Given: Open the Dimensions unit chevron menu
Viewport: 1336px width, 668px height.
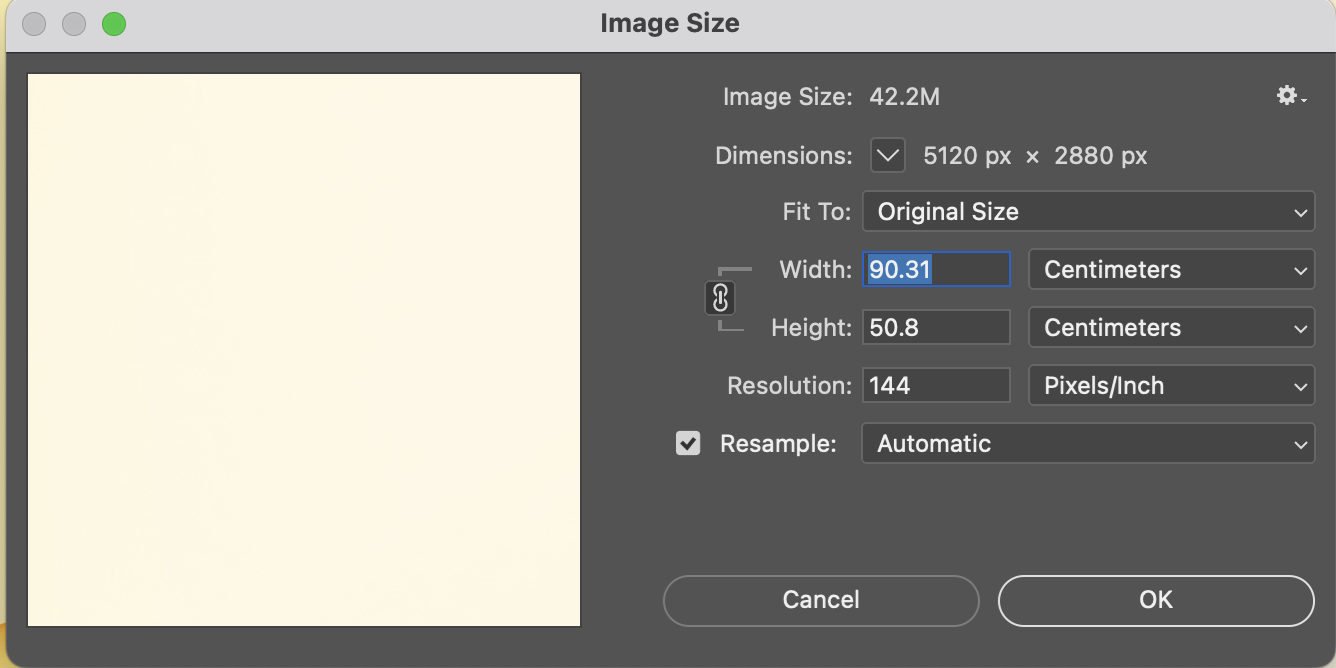Looking at the screenshot, I should tap(887, 156).
